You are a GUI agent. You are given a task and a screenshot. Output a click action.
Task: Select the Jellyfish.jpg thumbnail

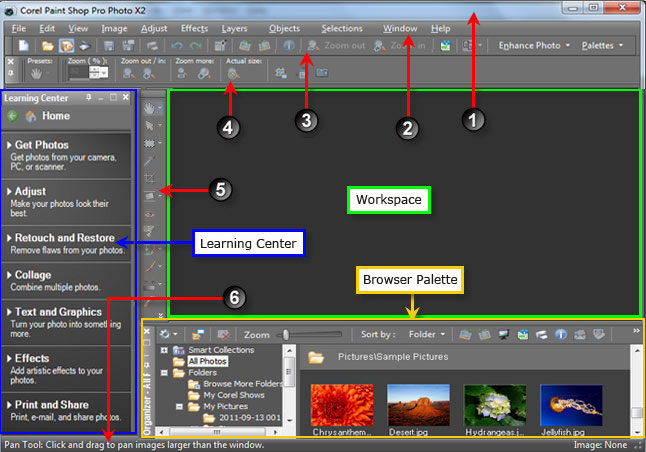pos(571,405)
